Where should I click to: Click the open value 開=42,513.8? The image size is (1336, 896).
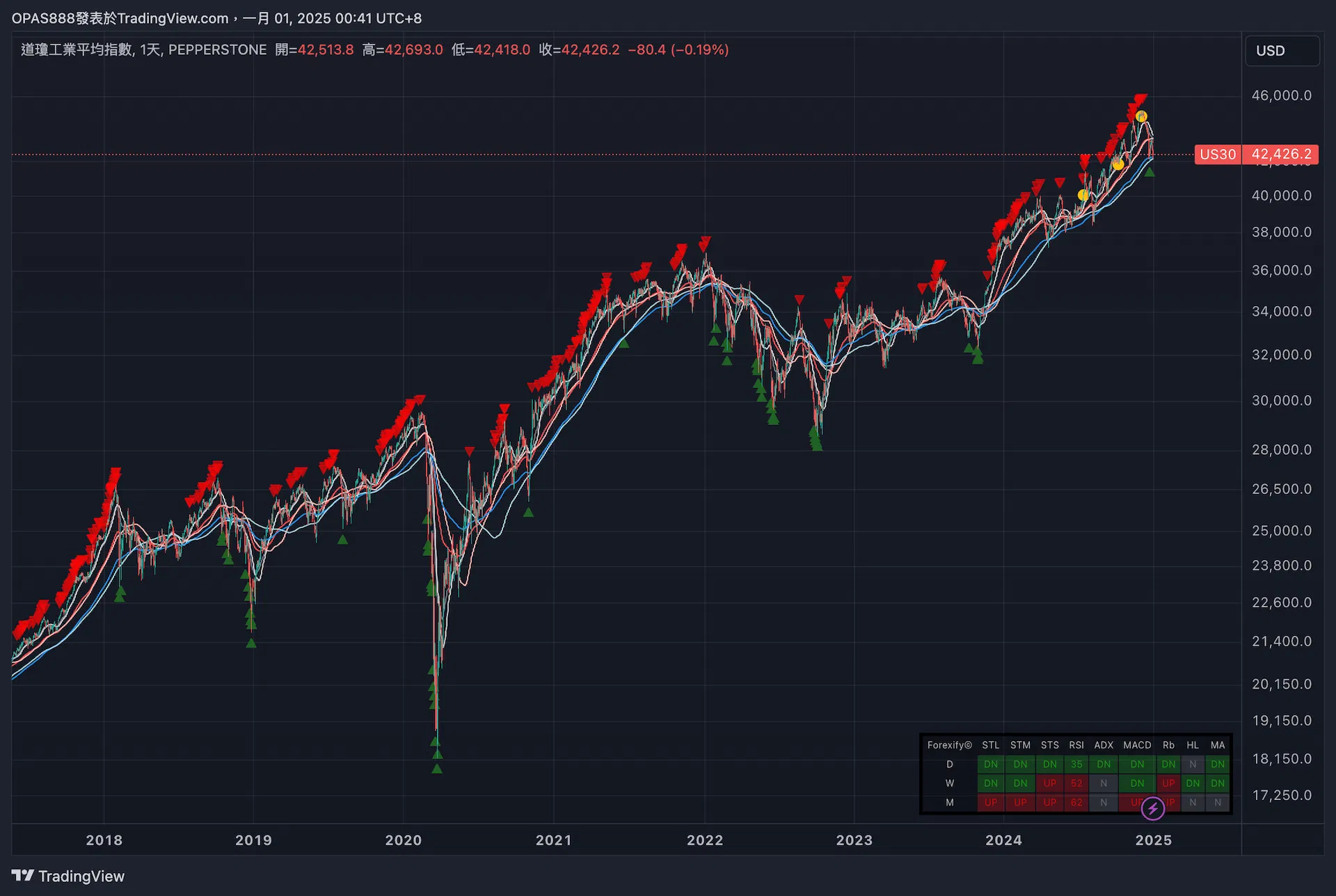pyautogui.click(x=315, y=50)
